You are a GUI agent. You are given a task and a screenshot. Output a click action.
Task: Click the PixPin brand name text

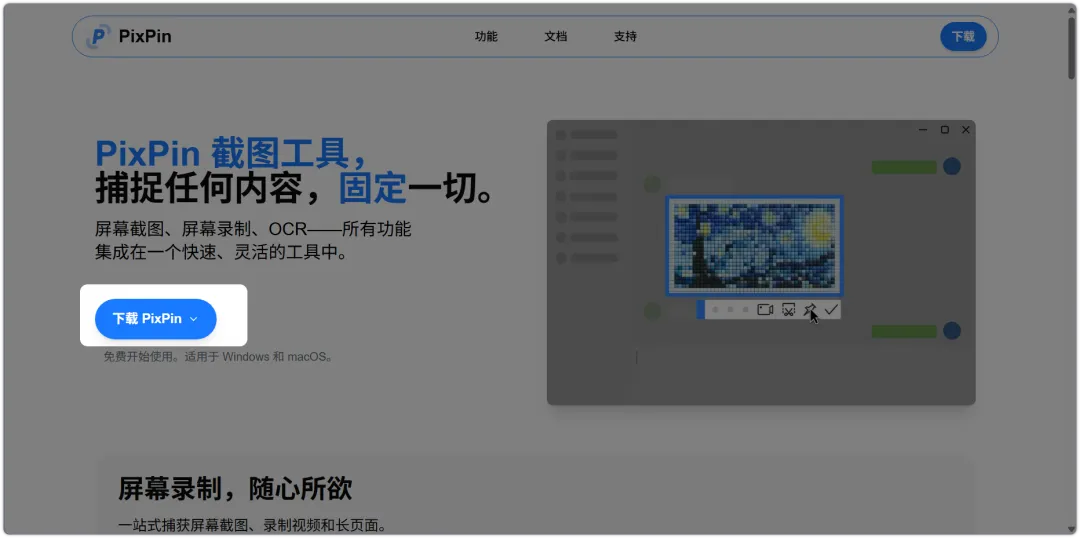point(145,37)
